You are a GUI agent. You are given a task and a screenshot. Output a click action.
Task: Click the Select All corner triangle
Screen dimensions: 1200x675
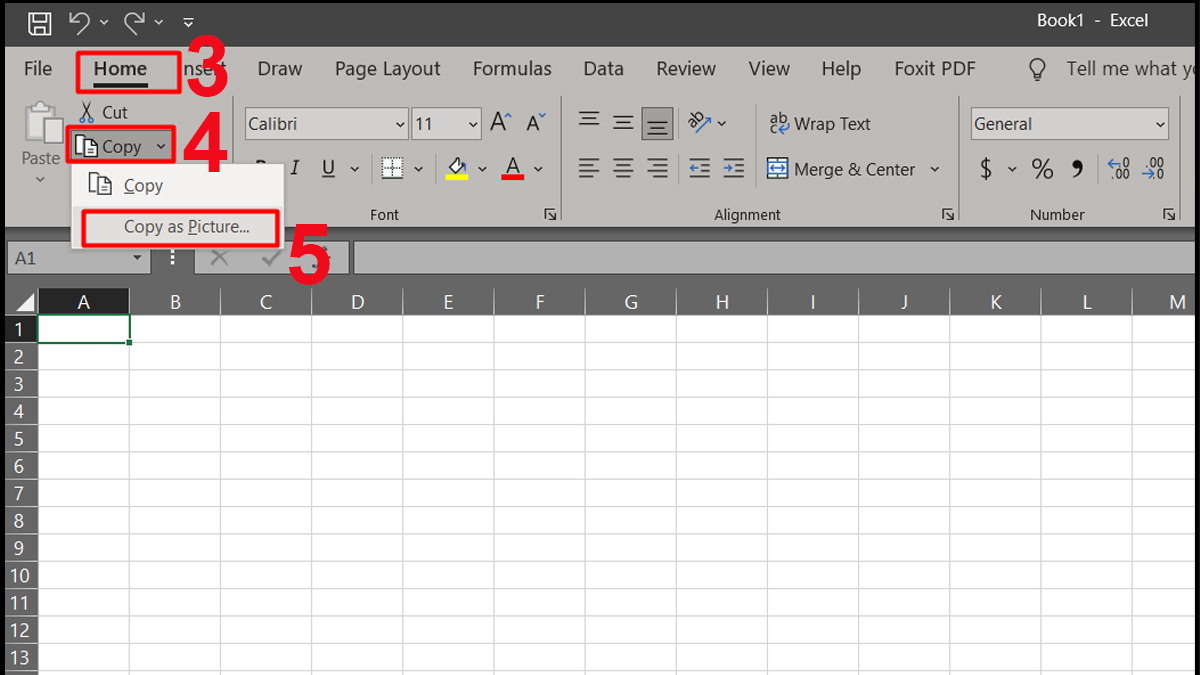21,302
